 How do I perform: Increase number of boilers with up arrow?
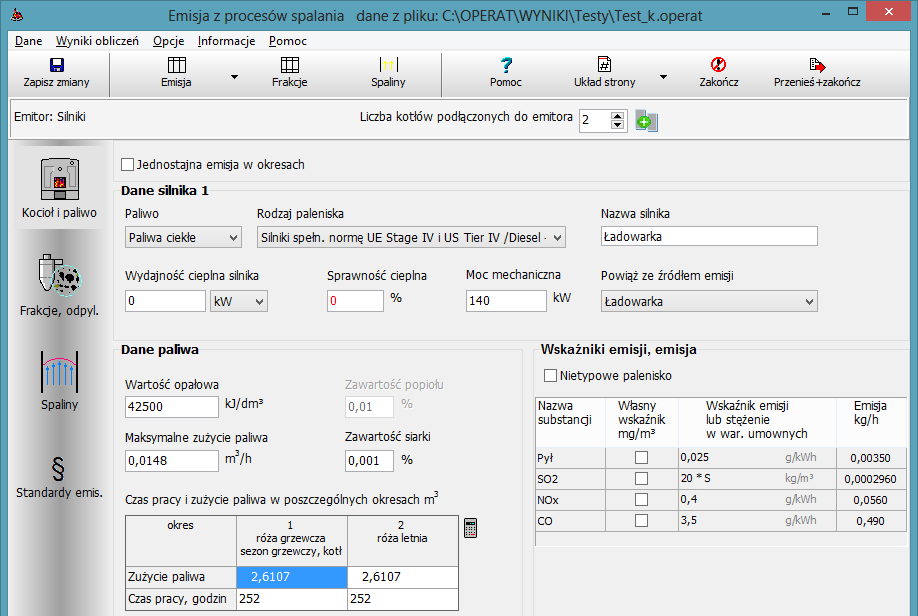tap(618, 116)
